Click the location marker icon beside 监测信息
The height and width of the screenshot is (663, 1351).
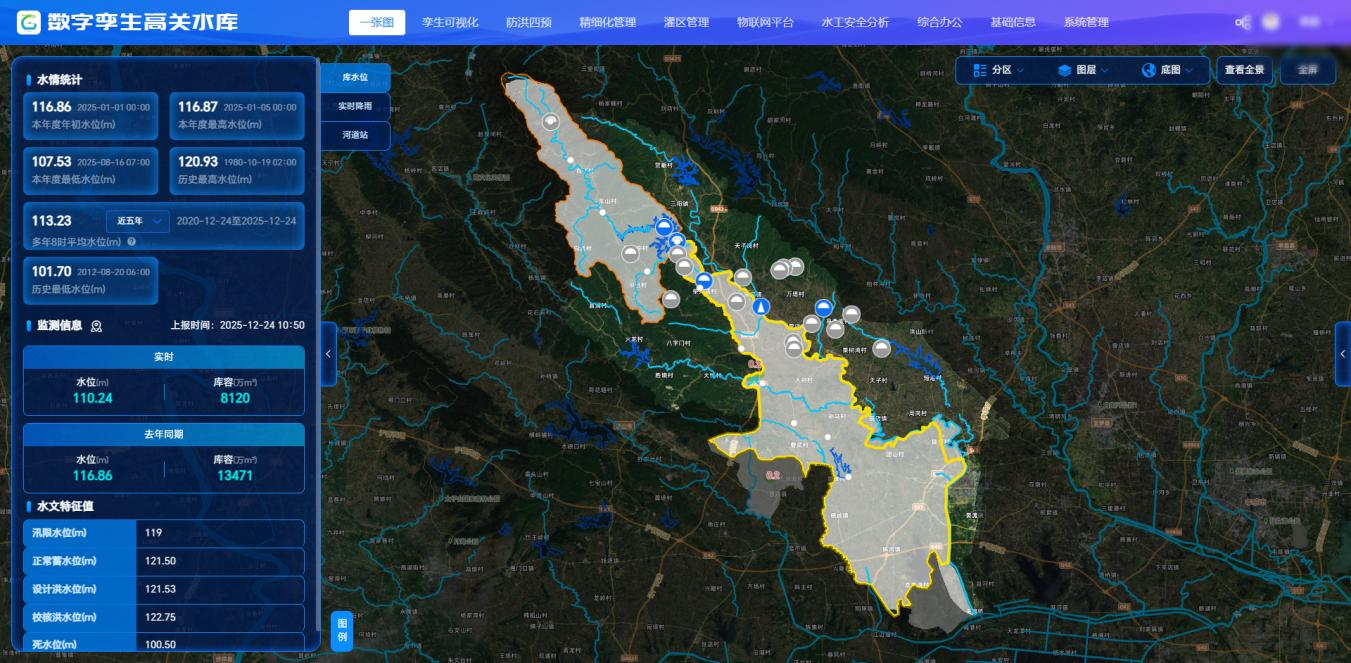tap(97, 326)
